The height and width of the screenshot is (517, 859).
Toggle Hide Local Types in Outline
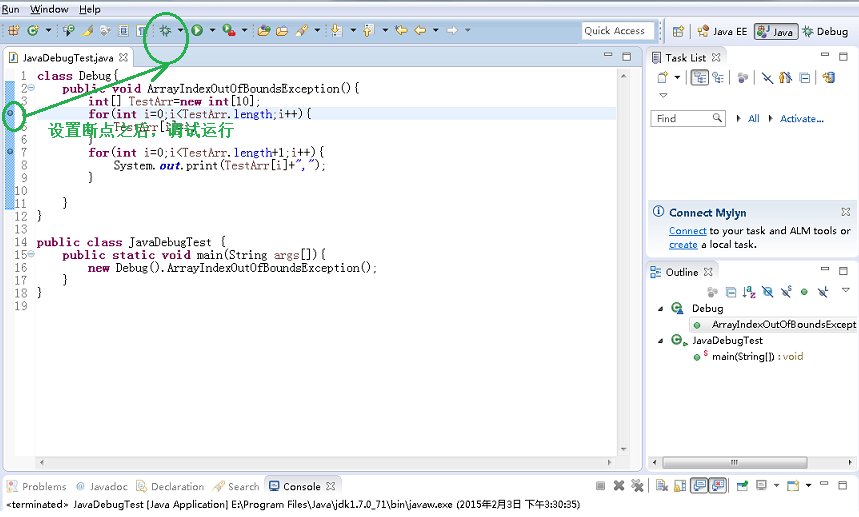tap(823, 291)
